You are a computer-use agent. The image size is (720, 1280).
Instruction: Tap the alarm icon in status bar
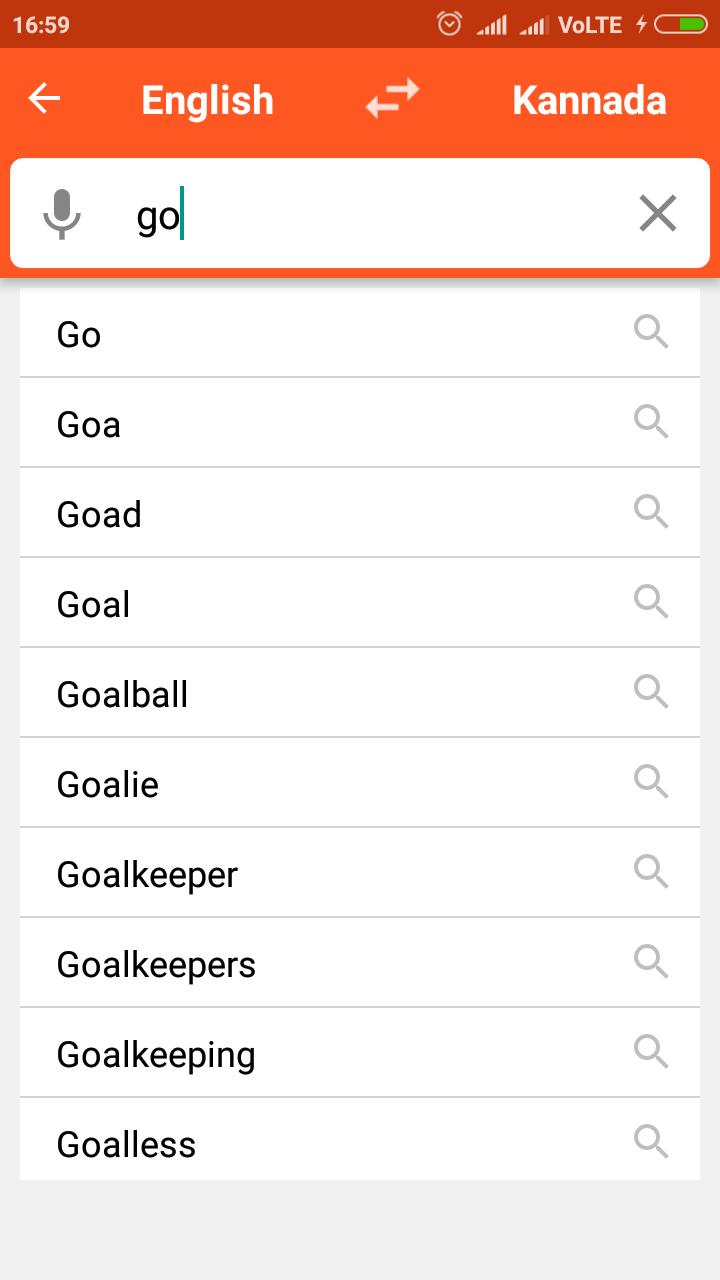(450, 24)
